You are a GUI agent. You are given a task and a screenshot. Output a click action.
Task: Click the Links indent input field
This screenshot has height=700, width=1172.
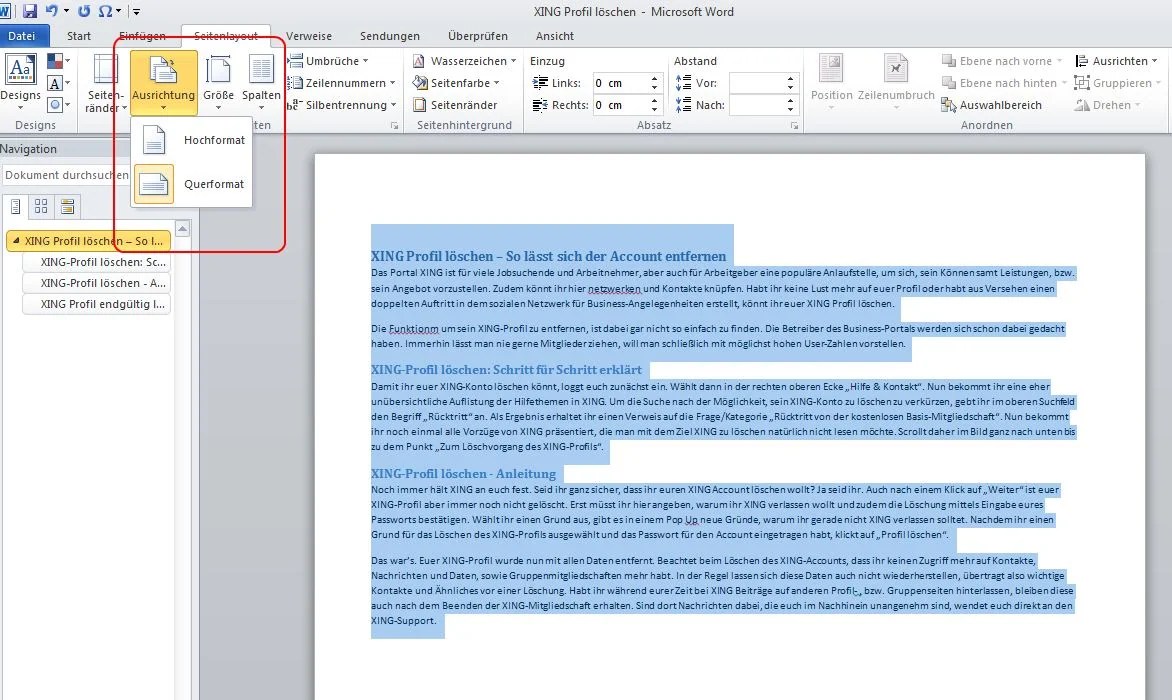coord(620,83)
